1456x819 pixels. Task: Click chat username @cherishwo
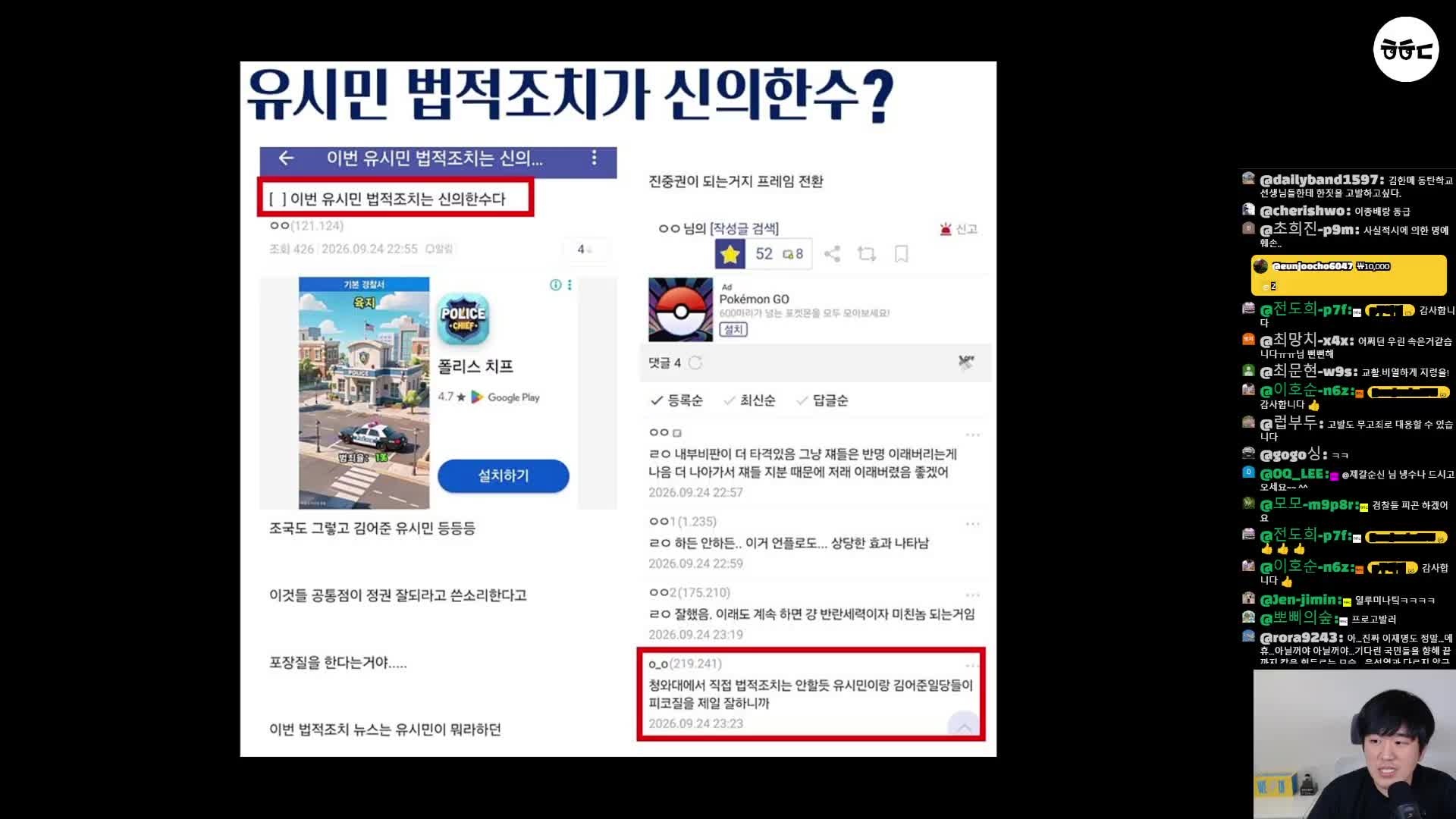click(1304, 211)
